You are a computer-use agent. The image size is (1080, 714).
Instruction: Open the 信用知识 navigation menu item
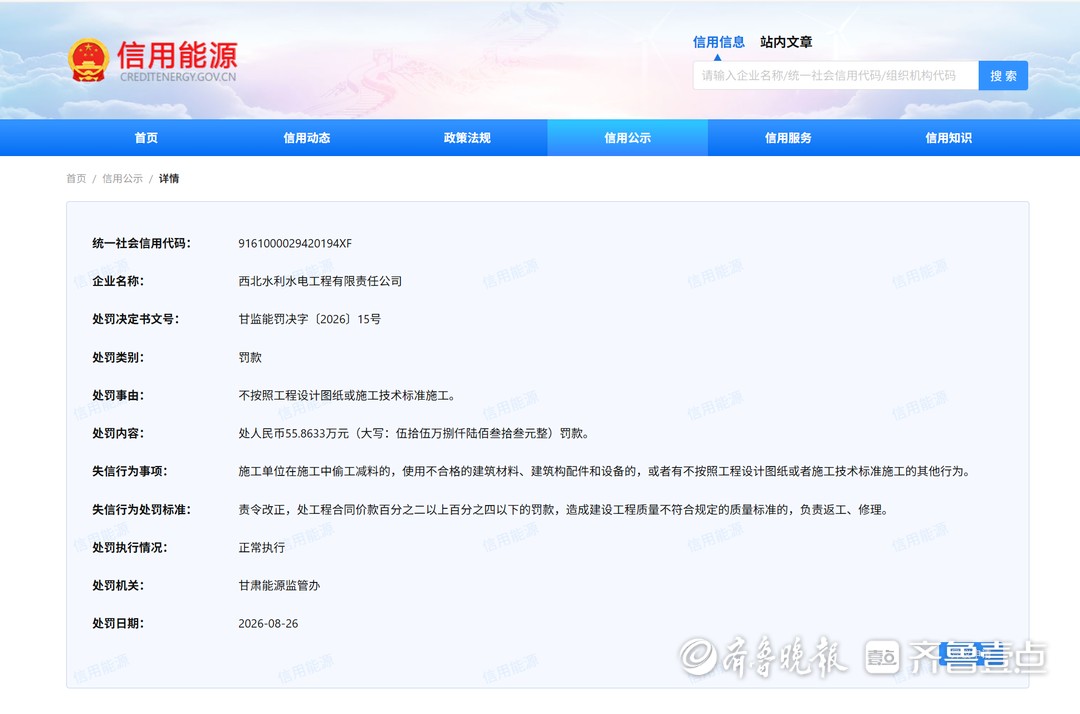click(x=948, y=138)
